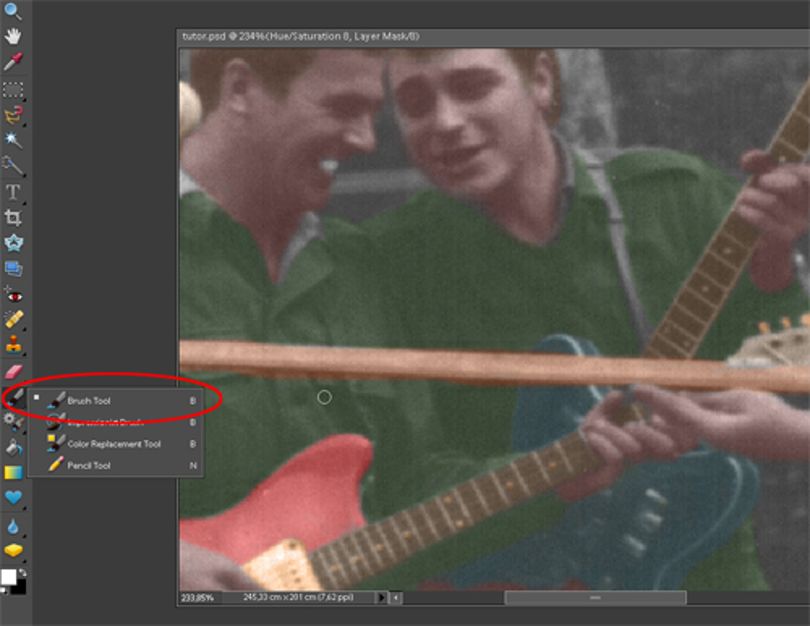Select the Clone Stamp tool
The height and width of the screenshot is (626, 810).
[13, 345]
